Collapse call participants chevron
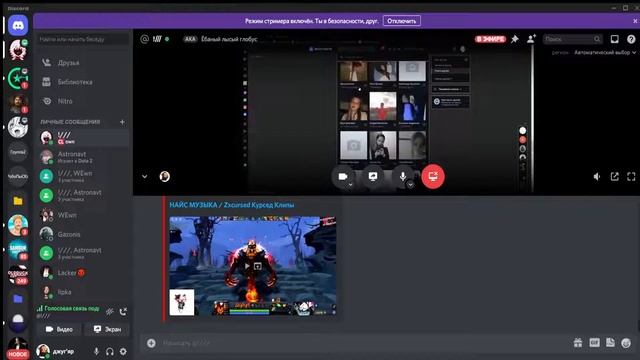This screenshot has height=360, width=640. [144, 176]
